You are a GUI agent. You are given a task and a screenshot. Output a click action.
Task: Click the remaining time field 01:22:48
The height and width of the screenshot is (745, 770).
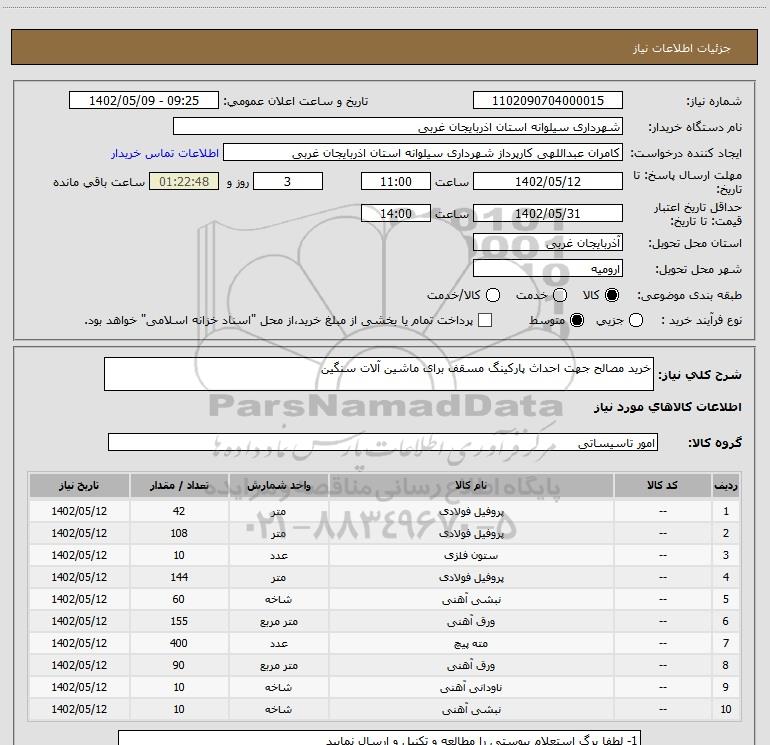pyautogui.click(x=184, y=181)
